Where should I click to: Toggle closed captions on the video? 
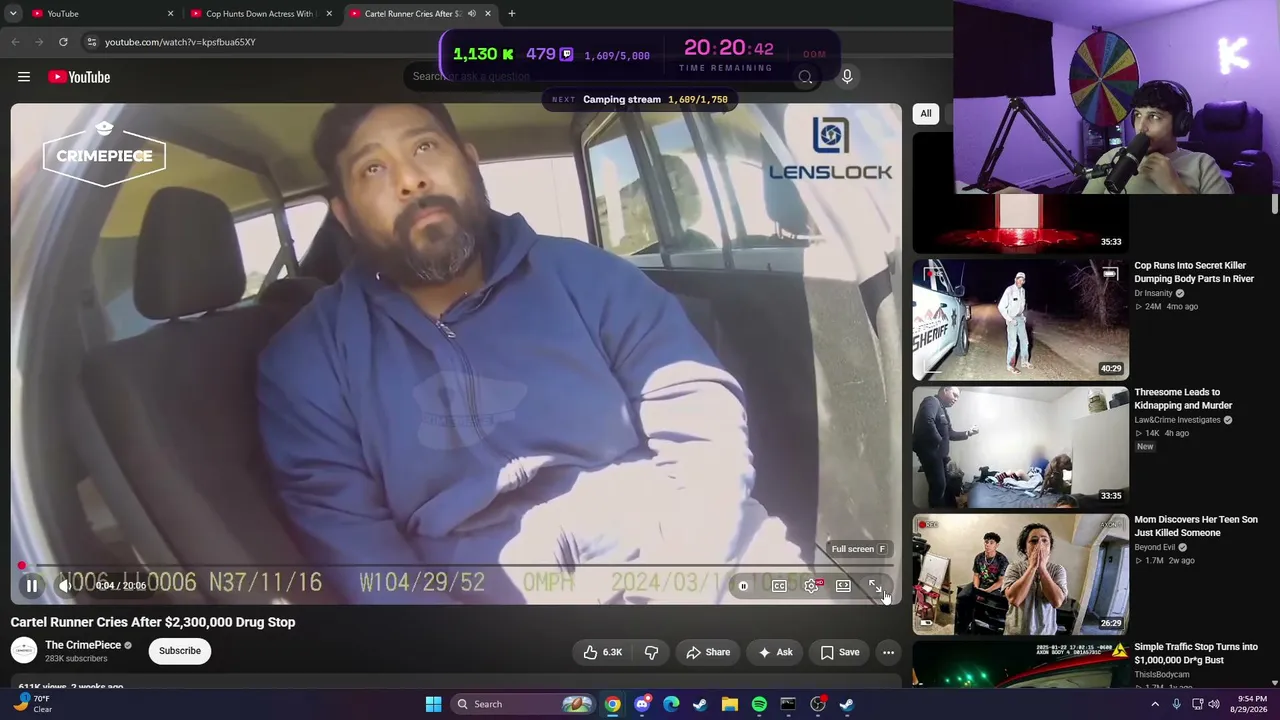pos(779,586)
